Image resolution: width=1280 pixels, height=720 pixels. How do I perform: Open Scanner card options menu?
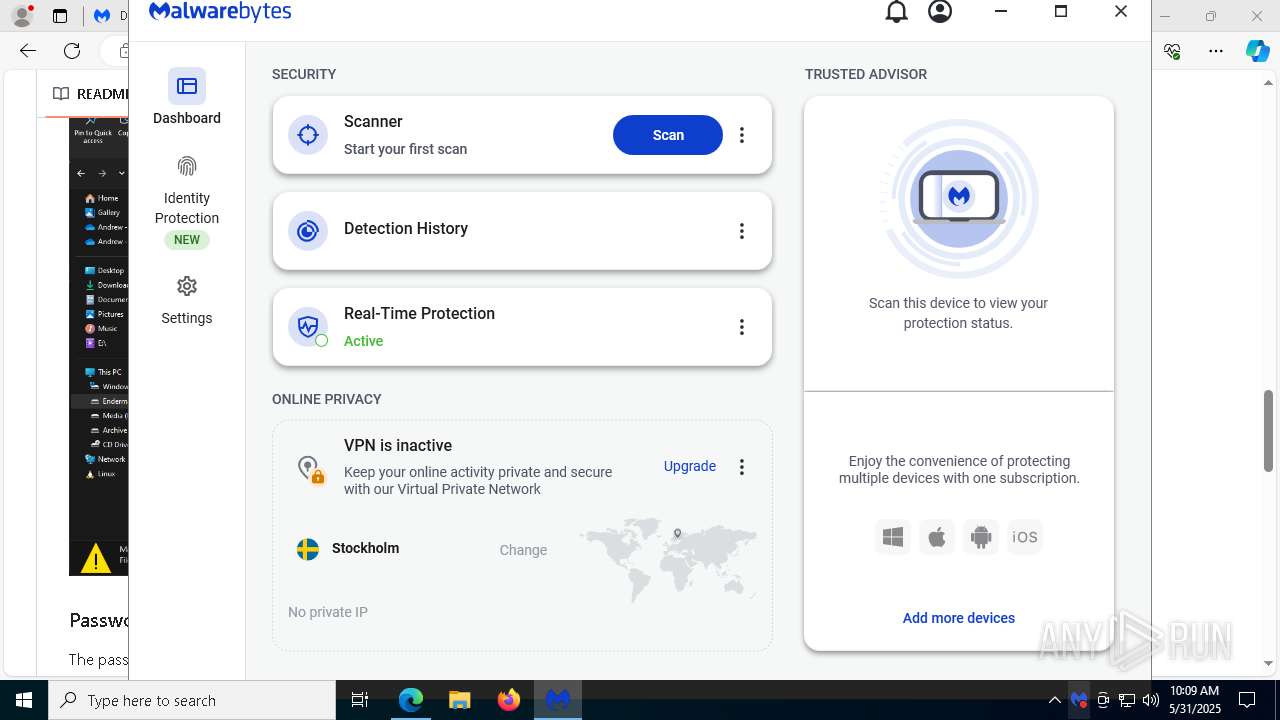pyautogui.click(x=742, y=135)
